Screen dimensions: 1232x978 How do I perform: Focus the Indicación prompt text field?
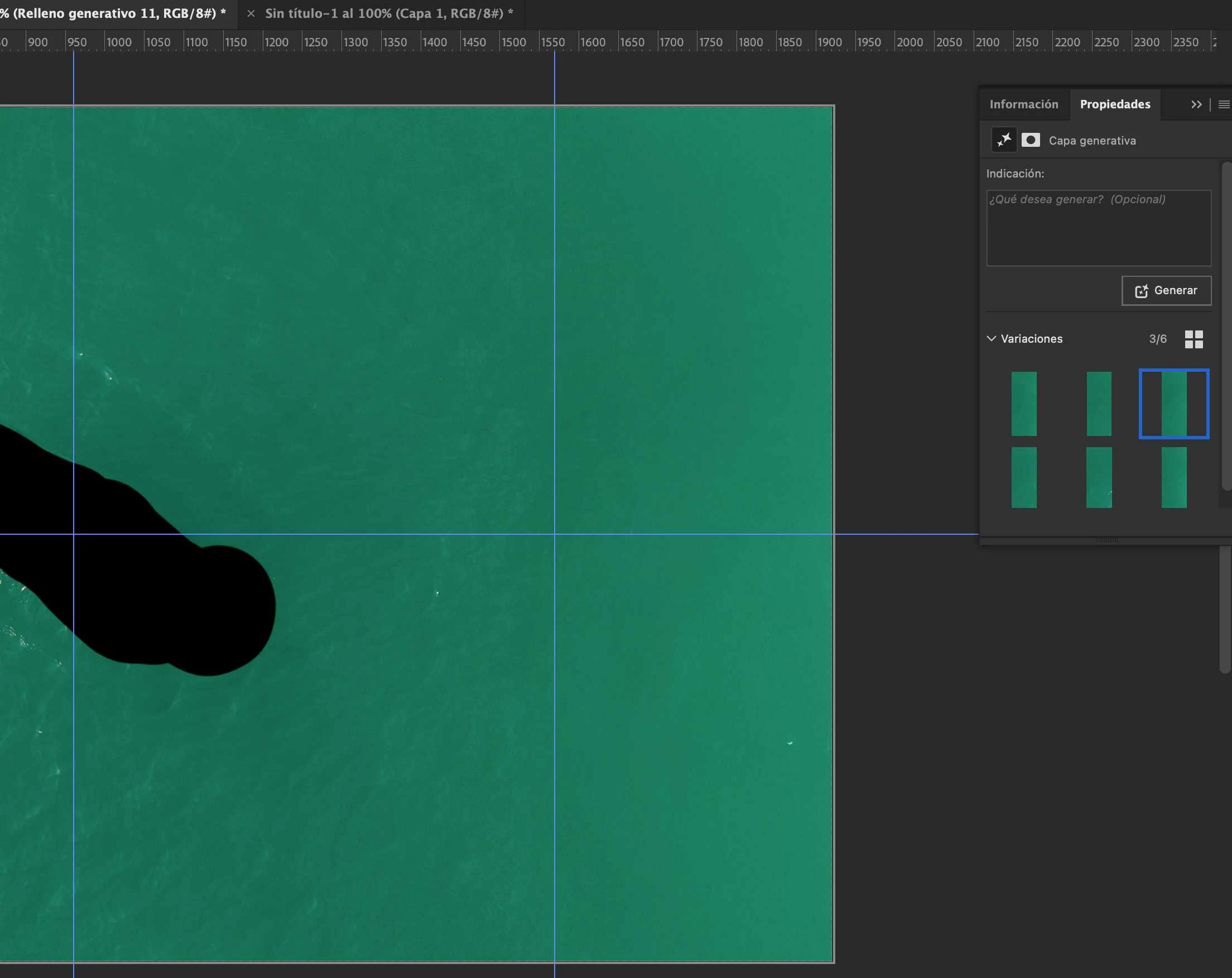[x=1098, y=228]
